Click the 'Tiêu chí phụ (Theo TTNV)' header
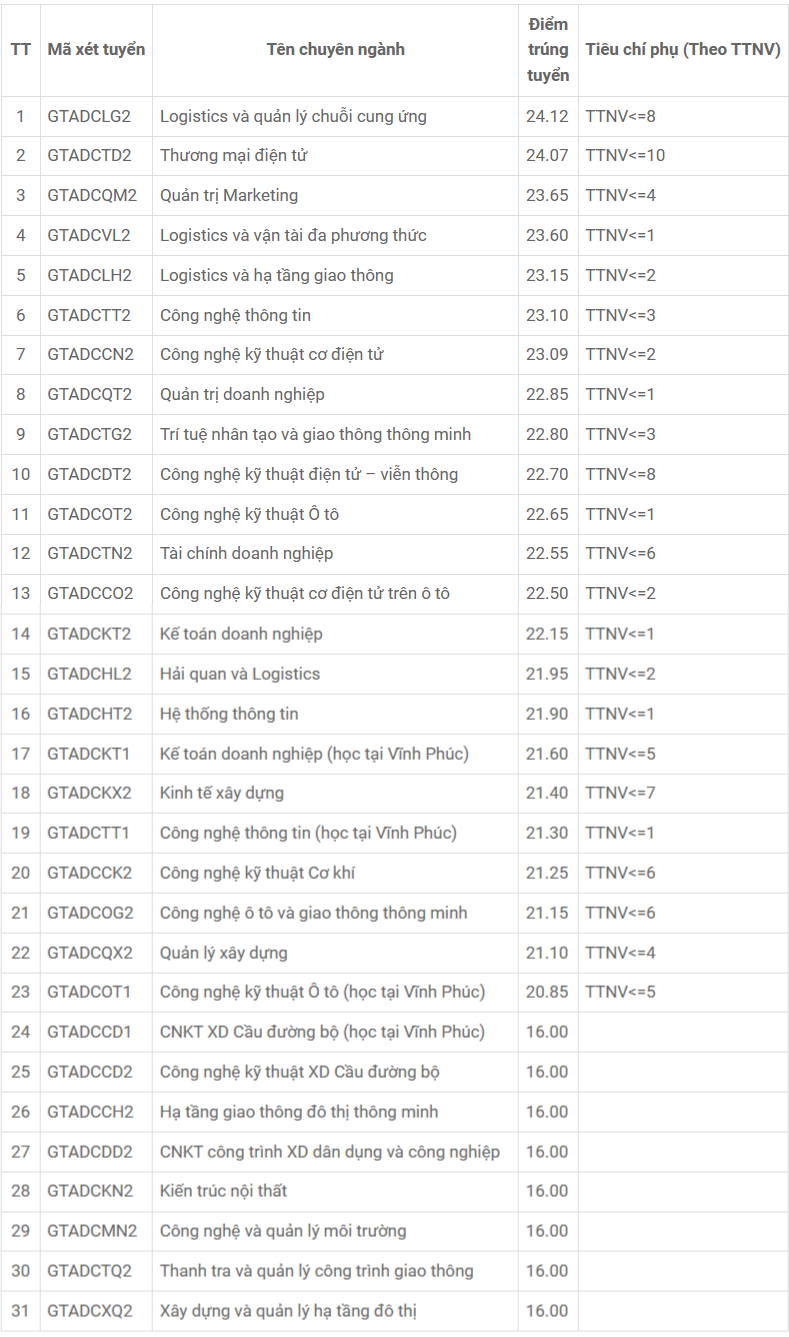The width and height of the screenshot is (789, 1337). [683, 50]
